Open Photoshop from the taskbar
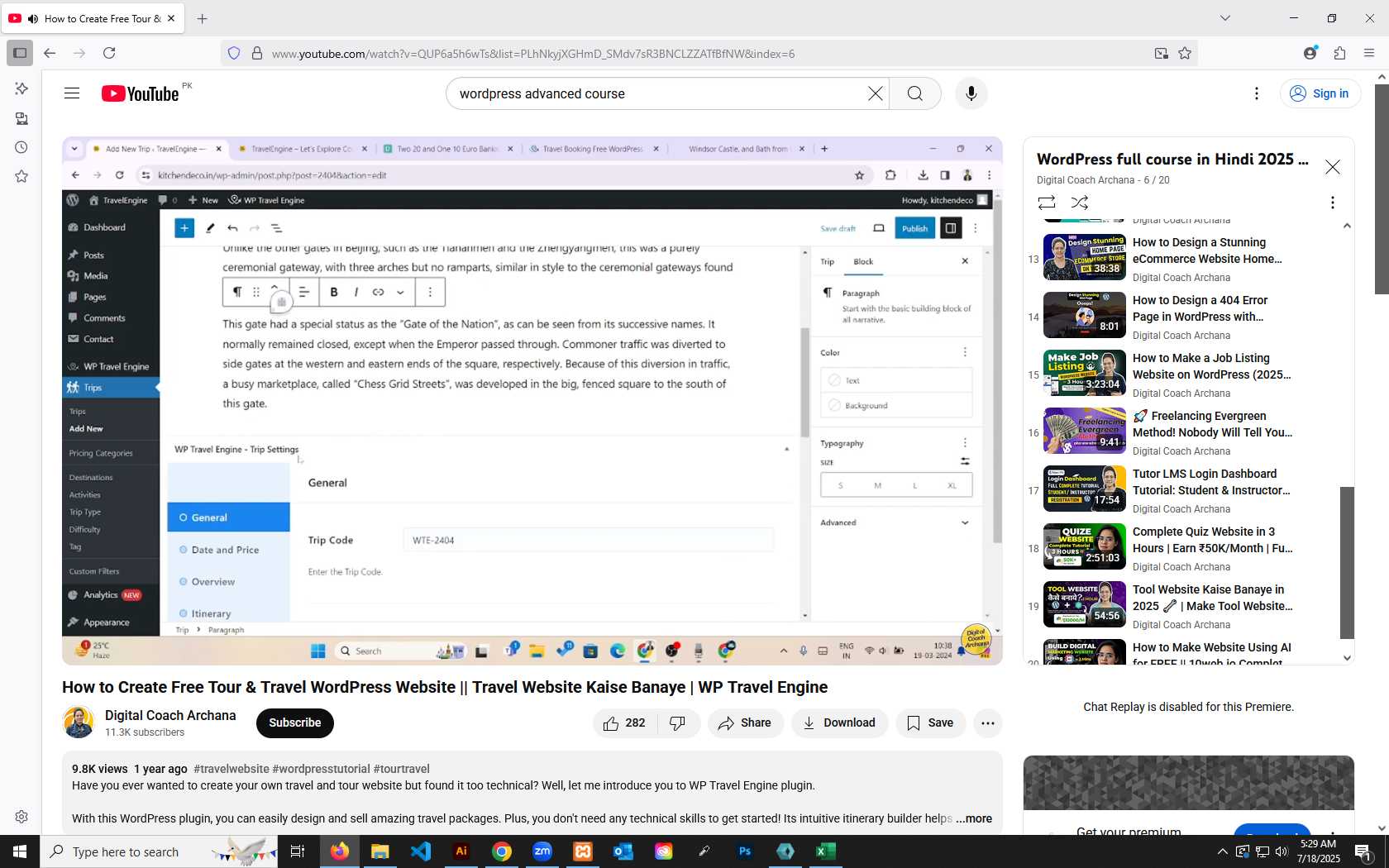This screenshot has height=868, width=1389. tap(745, 851)
